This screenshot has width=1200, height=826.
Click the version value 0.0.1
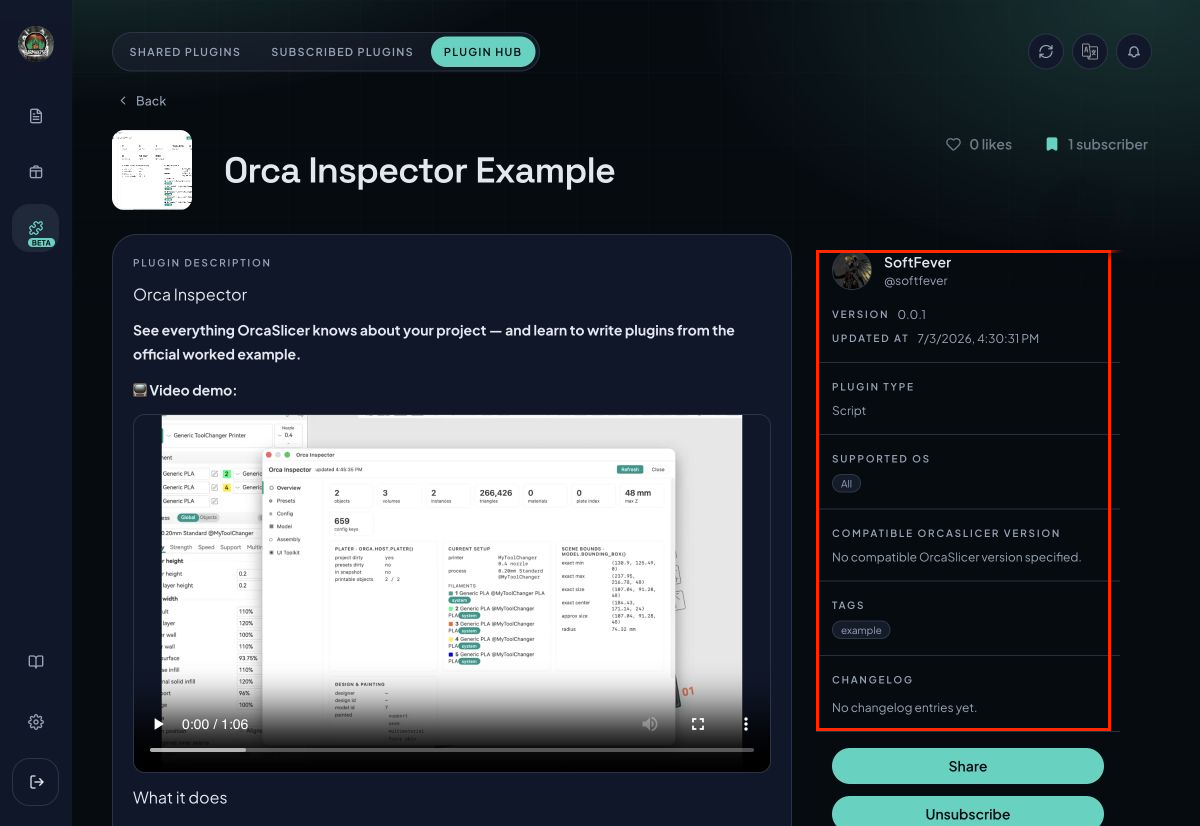click(x=912, y=314)
